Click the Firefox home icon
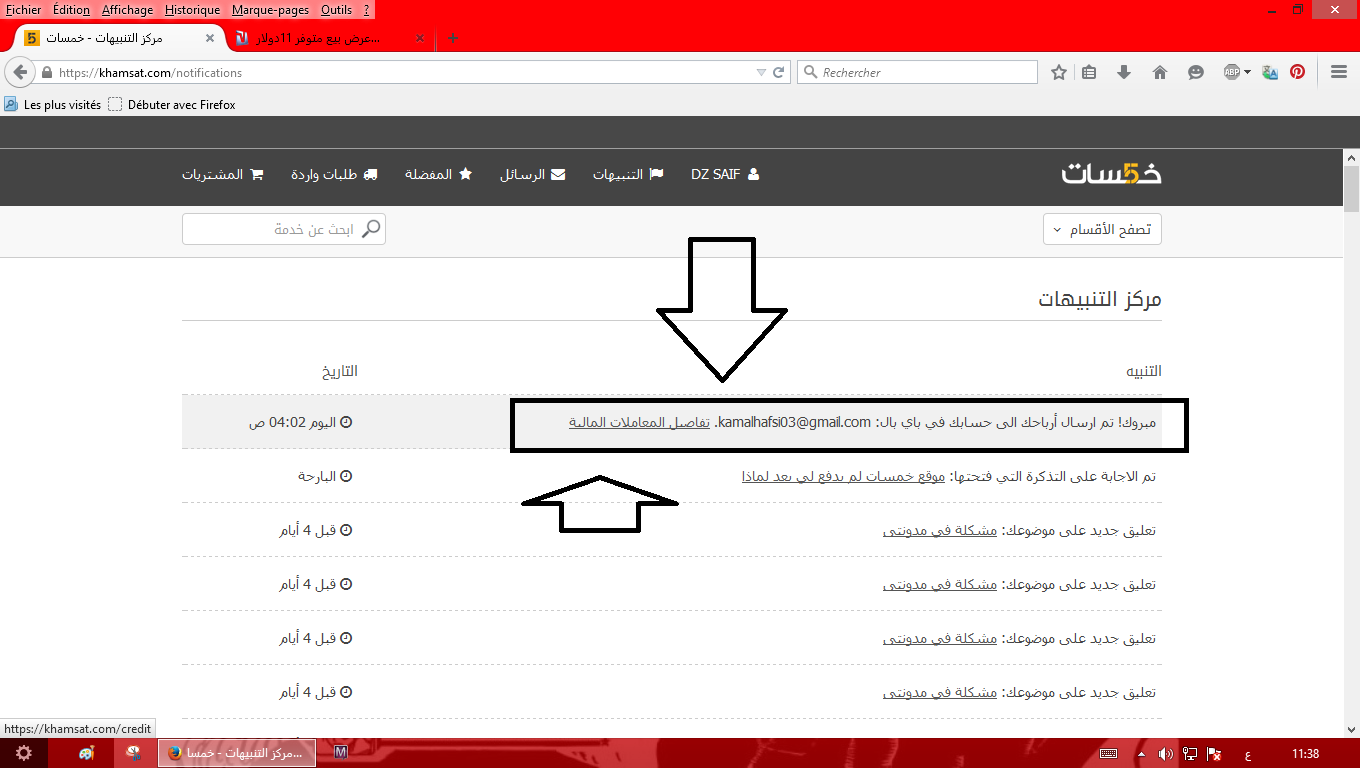This screenshot has width=1360, height=782. [1160, 72]
